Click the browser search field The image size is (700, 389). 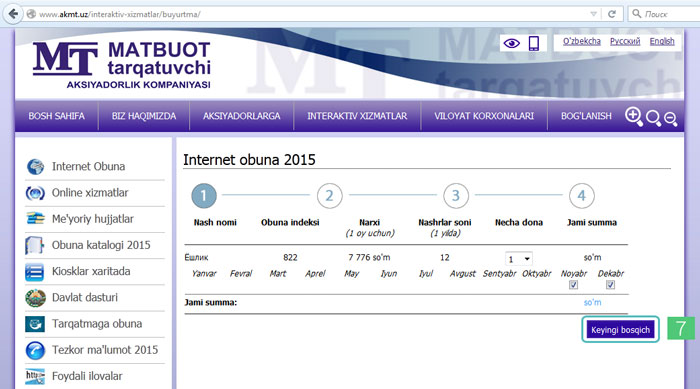pyautogui.click(x=665, y=14)
